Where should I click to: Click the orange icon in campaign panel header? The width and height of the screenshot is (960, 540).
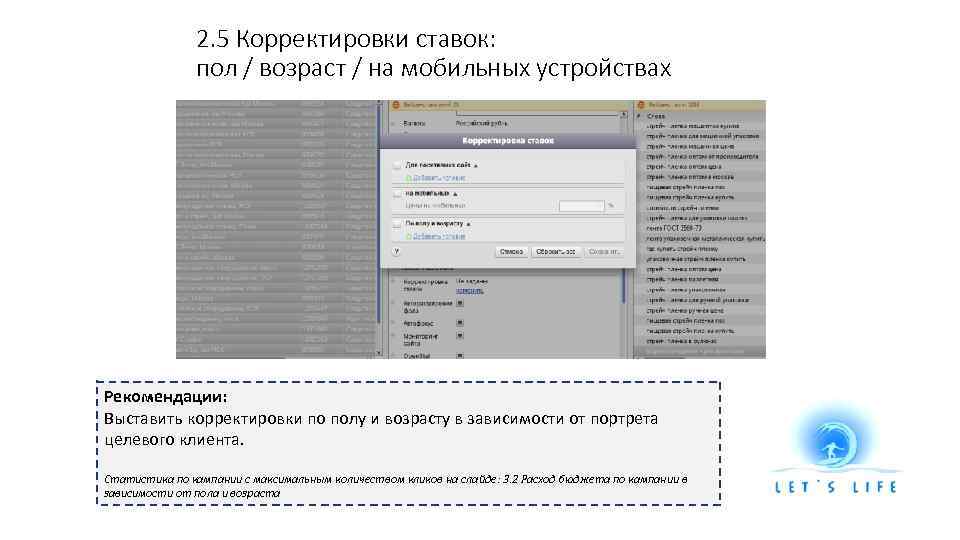coord(396,105)
